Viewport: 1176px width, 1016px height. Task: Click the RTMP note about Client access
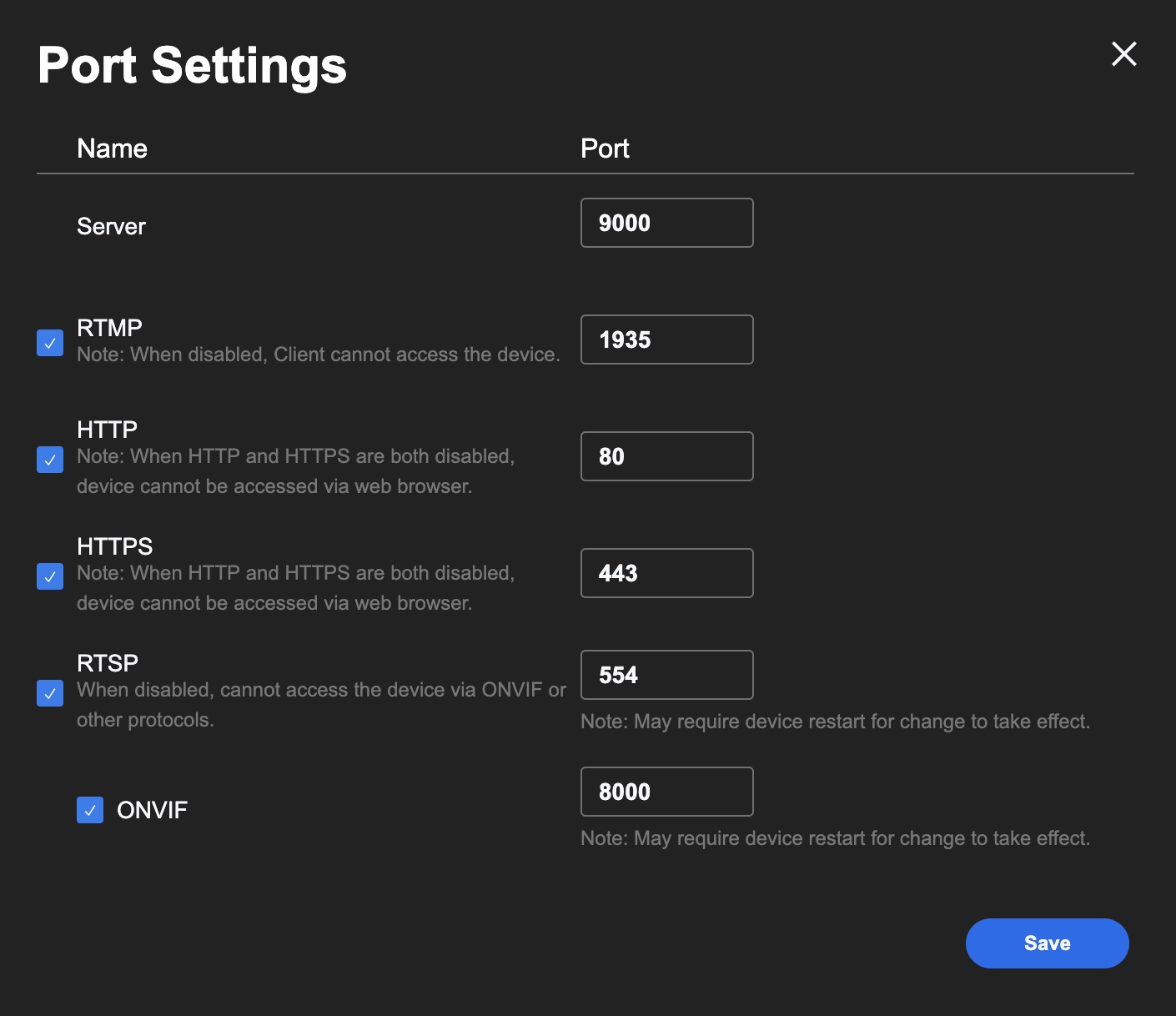pyautogui.click(x=319, y=355)
